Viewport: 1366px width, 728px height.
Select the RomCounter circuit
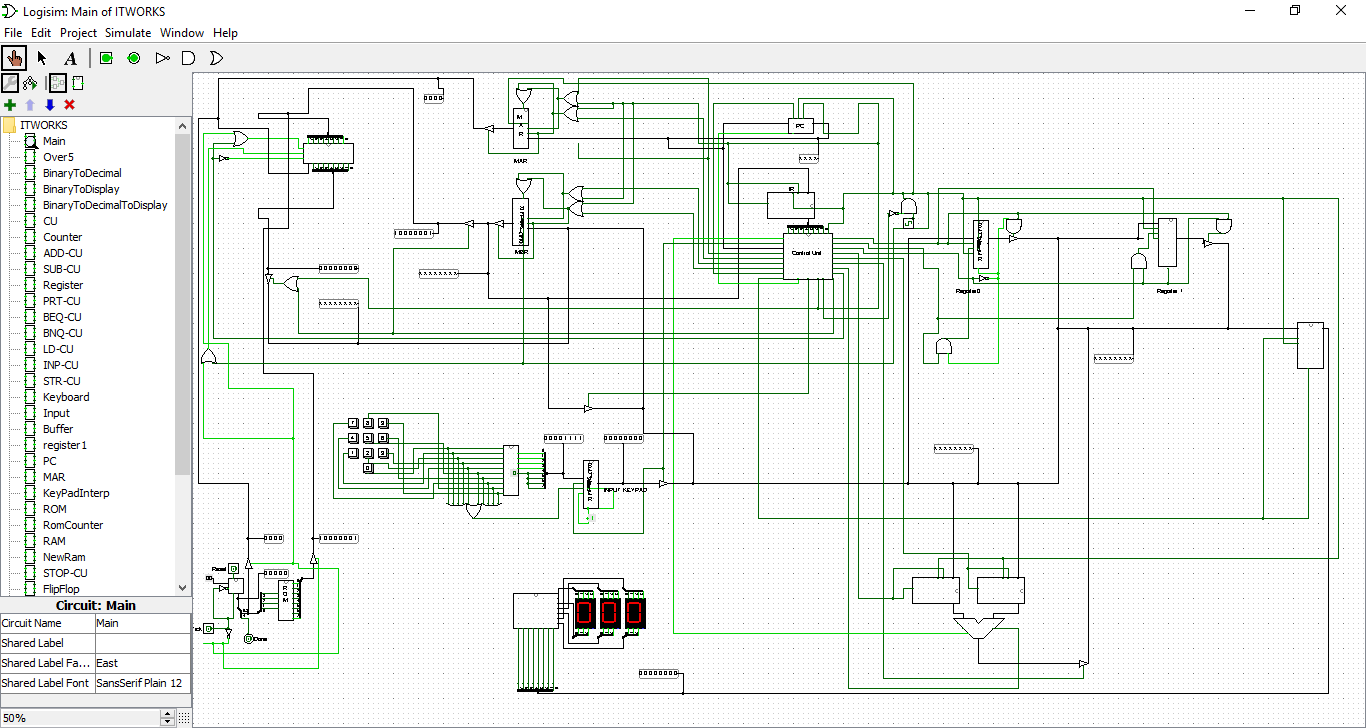click(73, 525)
